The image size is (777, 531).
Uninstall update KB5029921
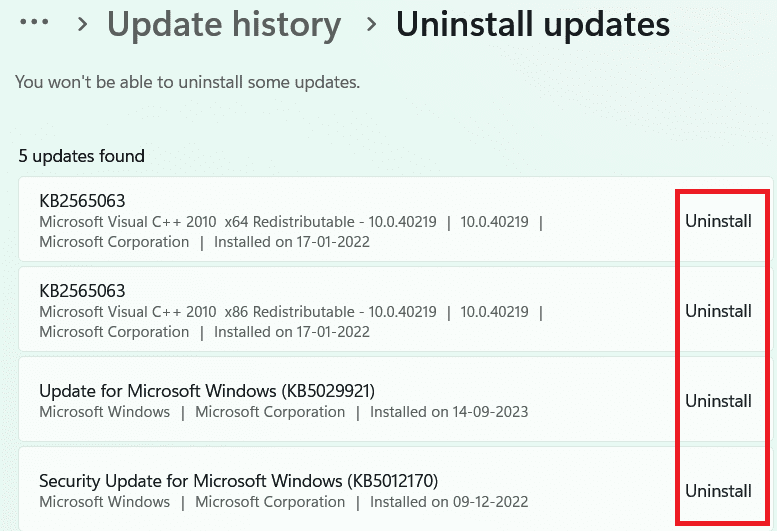click(718, 401)
